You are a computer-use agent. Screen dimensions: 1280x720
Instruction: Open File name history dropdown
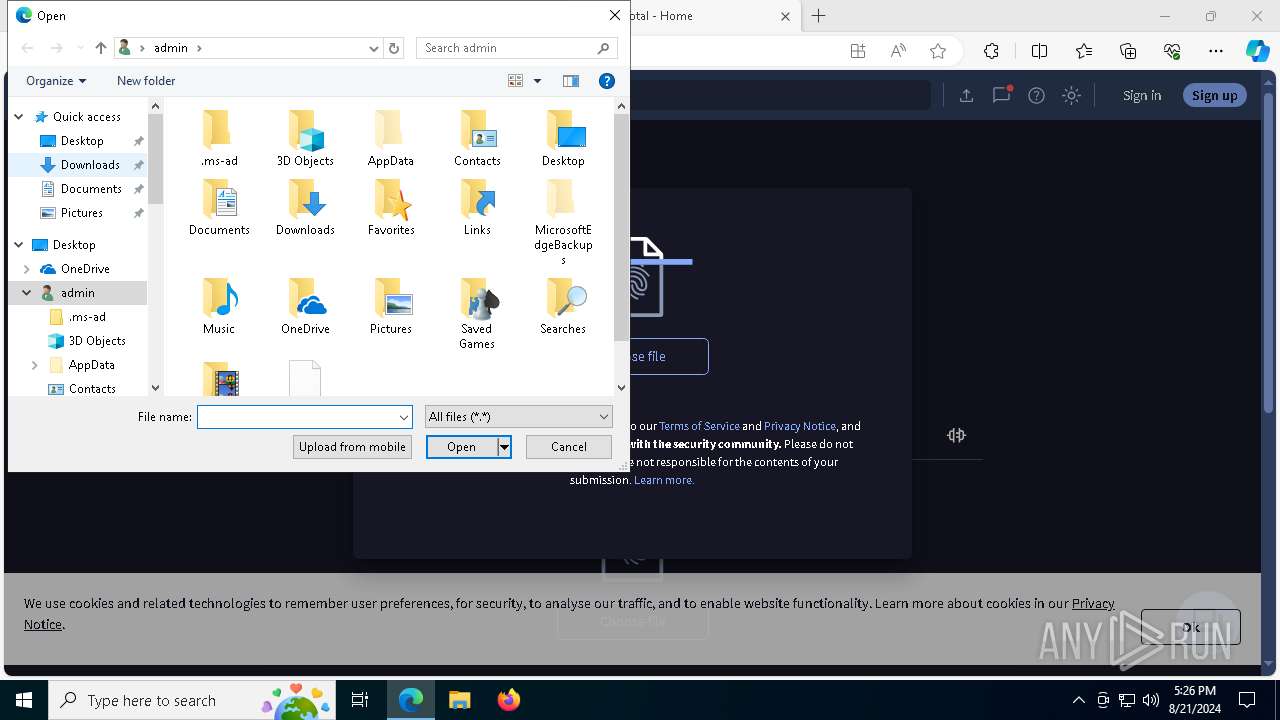pyautogui.click(x=404, y=417)
